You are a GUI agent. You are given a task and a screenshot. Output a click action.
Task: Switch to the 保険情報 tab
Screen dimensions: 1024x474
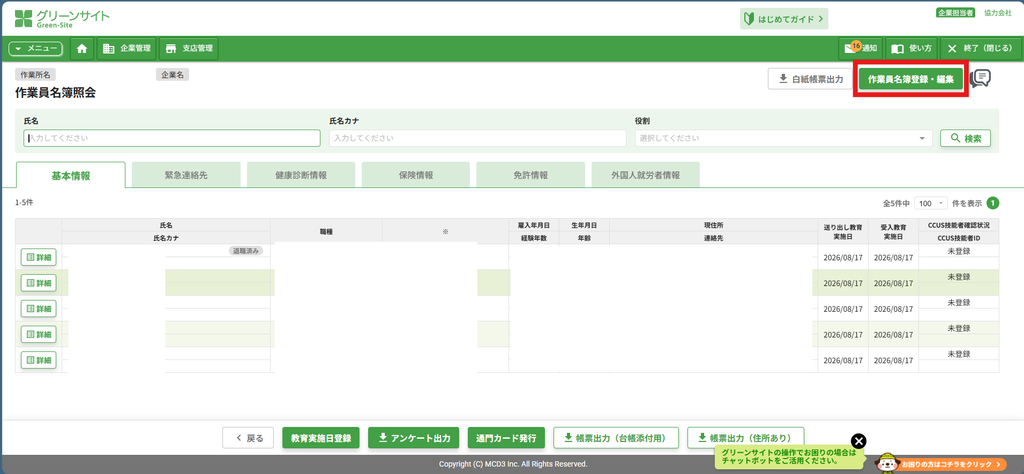pyautogui.click(x=416, y=175)
